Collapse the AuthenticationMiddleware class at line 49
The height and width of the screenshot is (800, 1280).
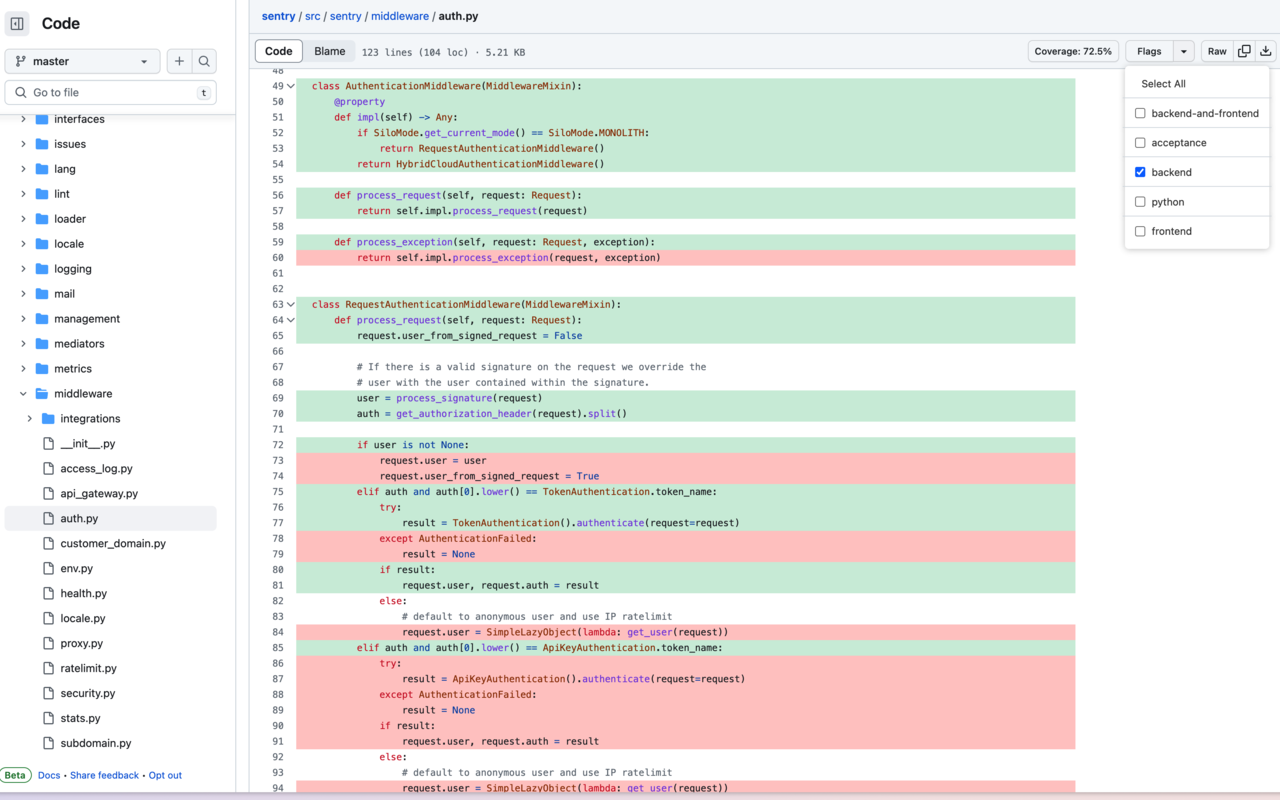tap(290, 86)
